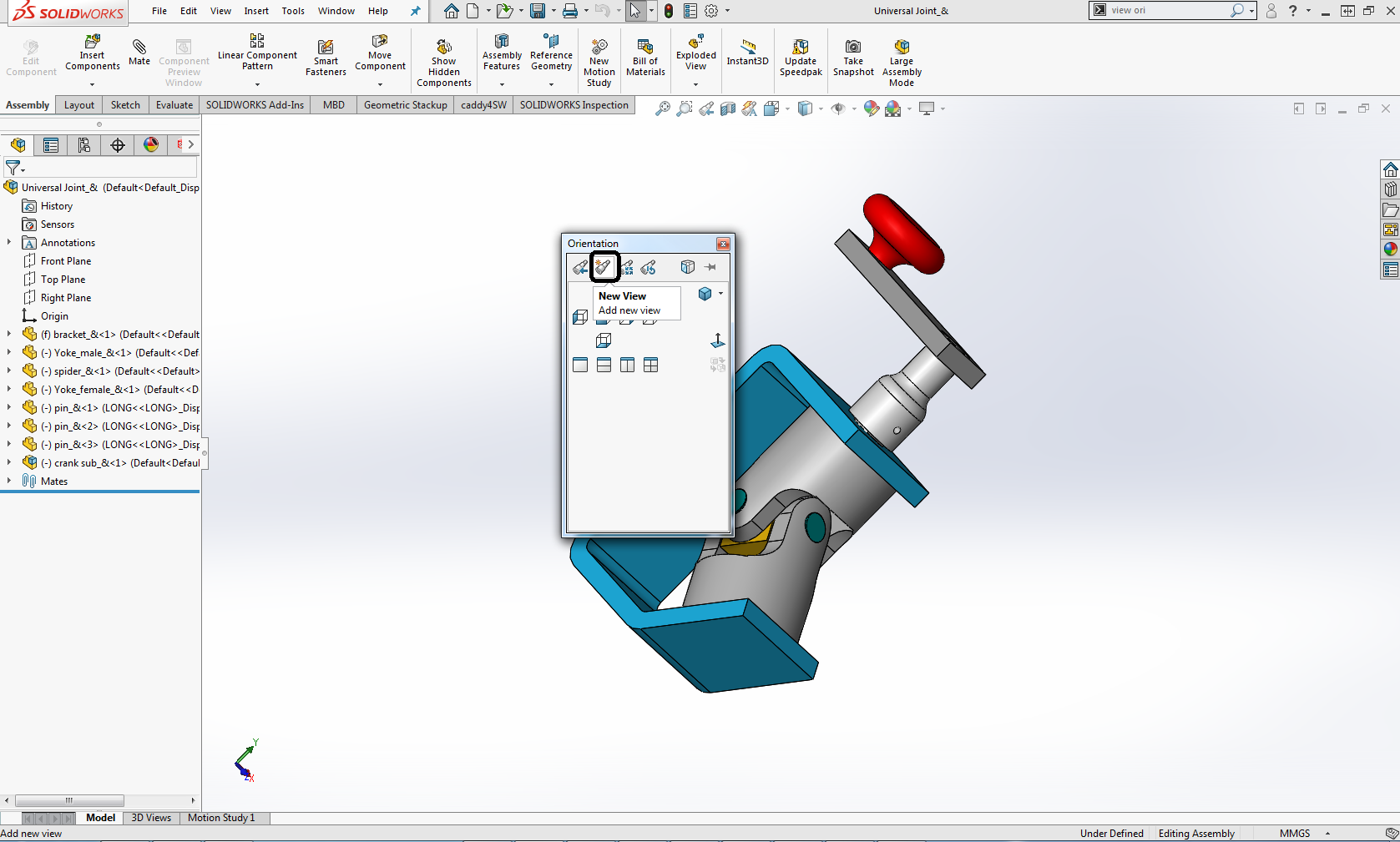Open the Mate tool
1400x842 pixels.
coord(139,52)
